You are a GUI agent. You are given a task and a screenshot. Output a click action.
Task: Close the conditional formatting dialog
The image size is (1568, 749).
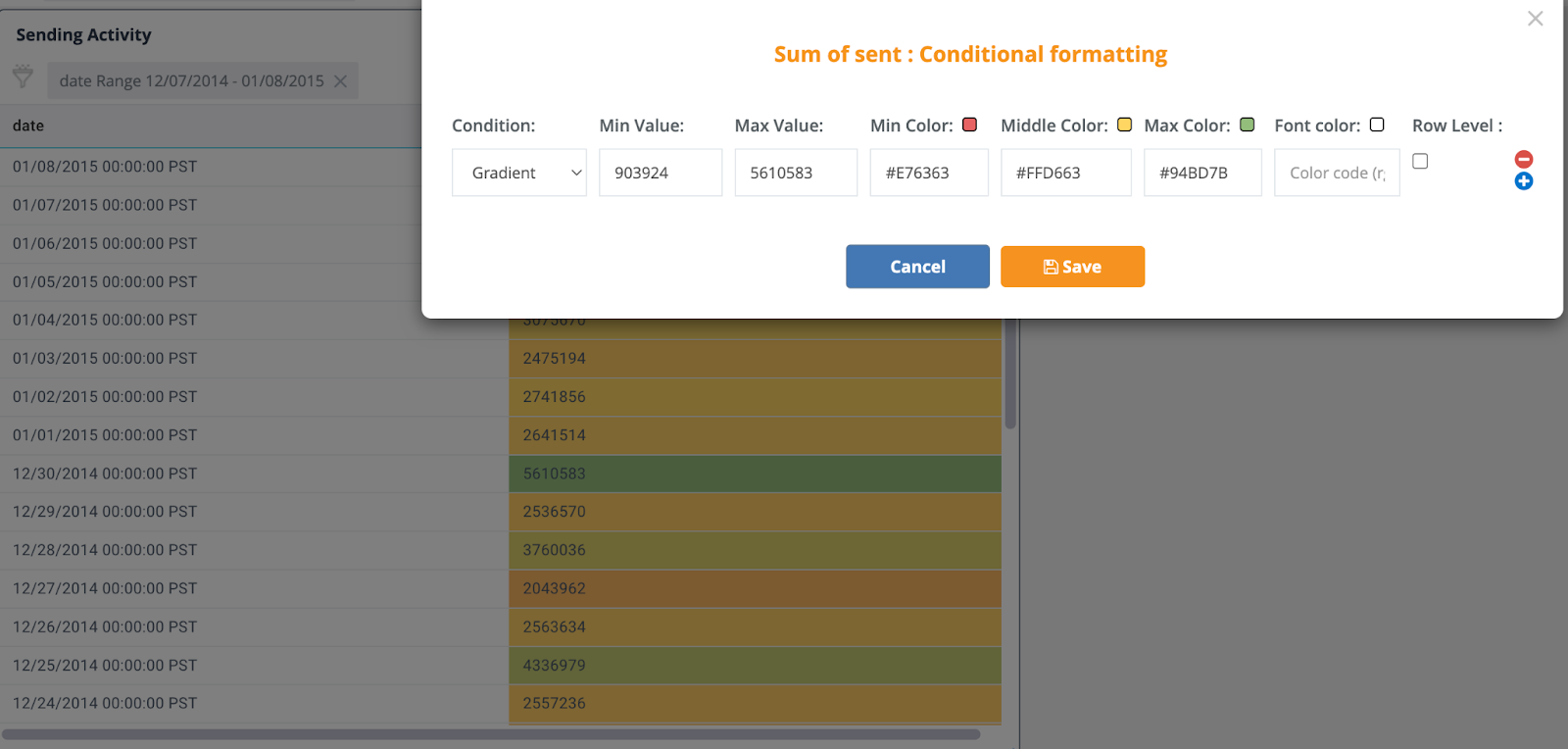pos(1535,19)
